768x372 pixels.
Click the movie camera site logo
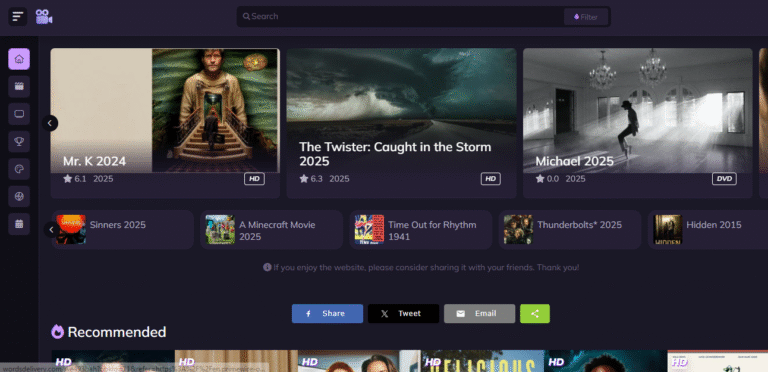point(44,17)
